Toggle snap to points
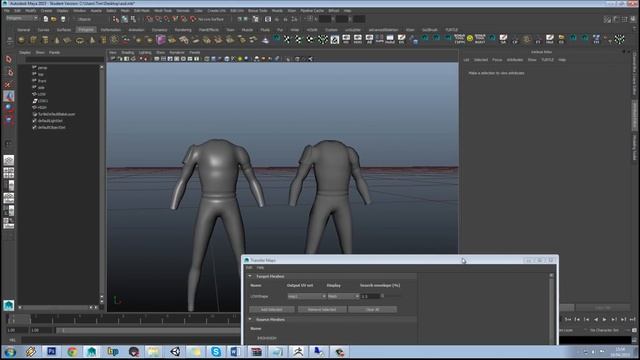 [167, 19]
